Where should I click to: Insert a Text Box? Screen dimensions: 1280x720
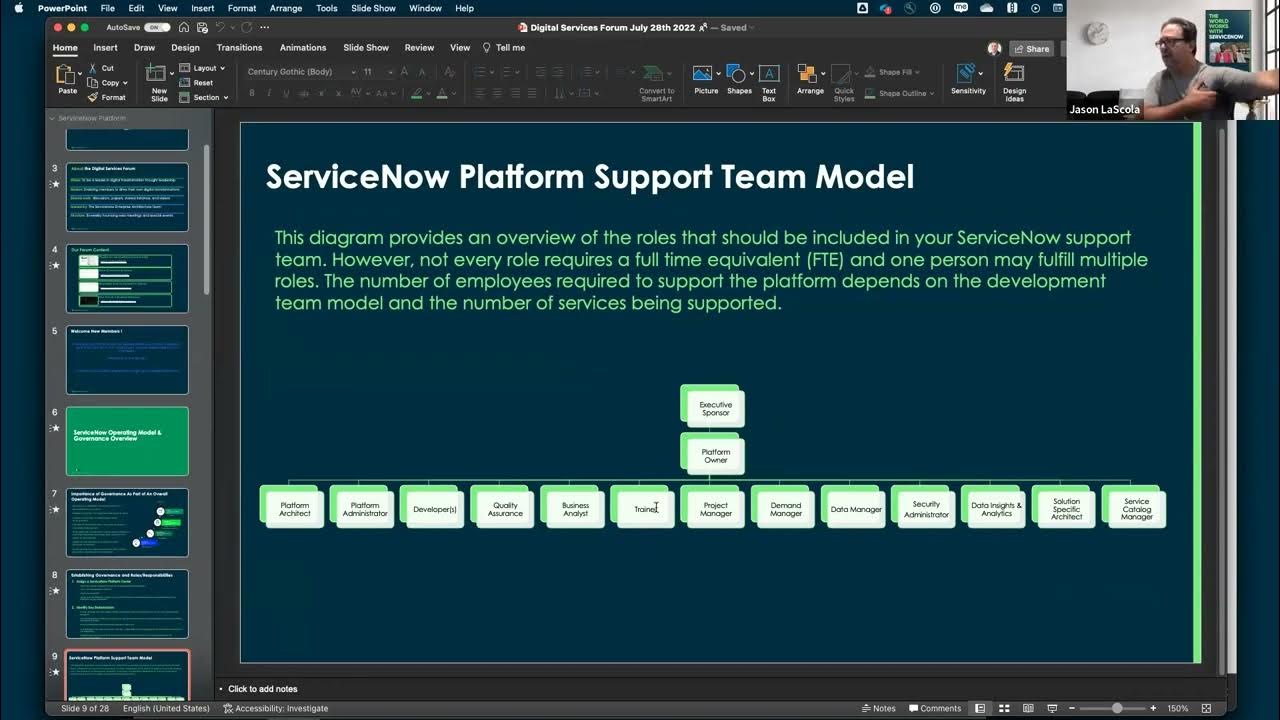[769, 82]
